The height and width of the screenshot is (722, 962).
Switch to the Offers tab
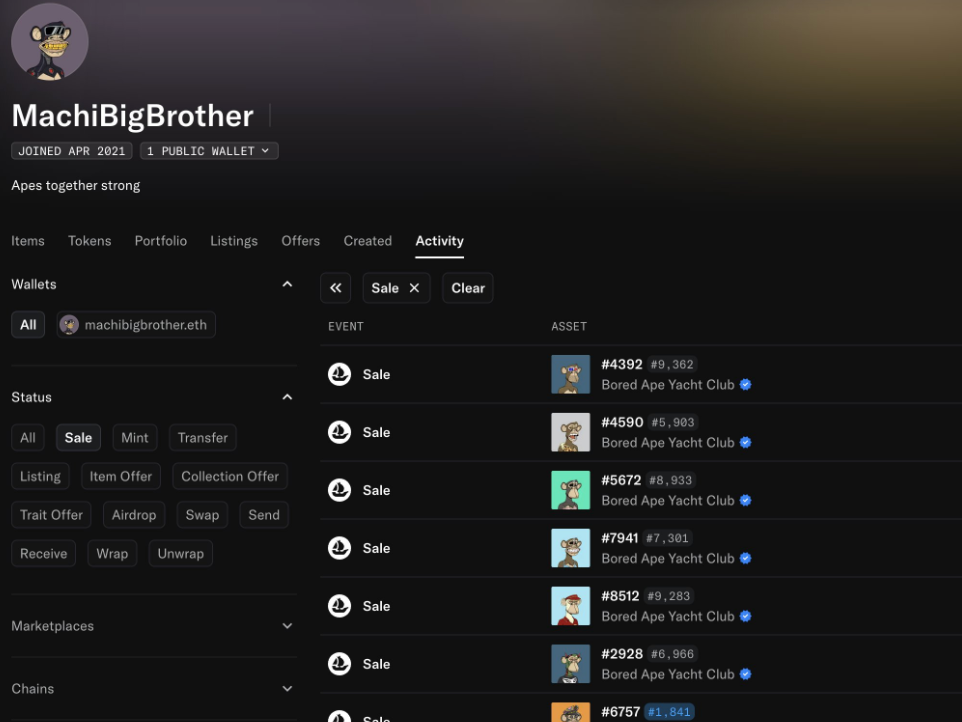click(x=301, y=240)
